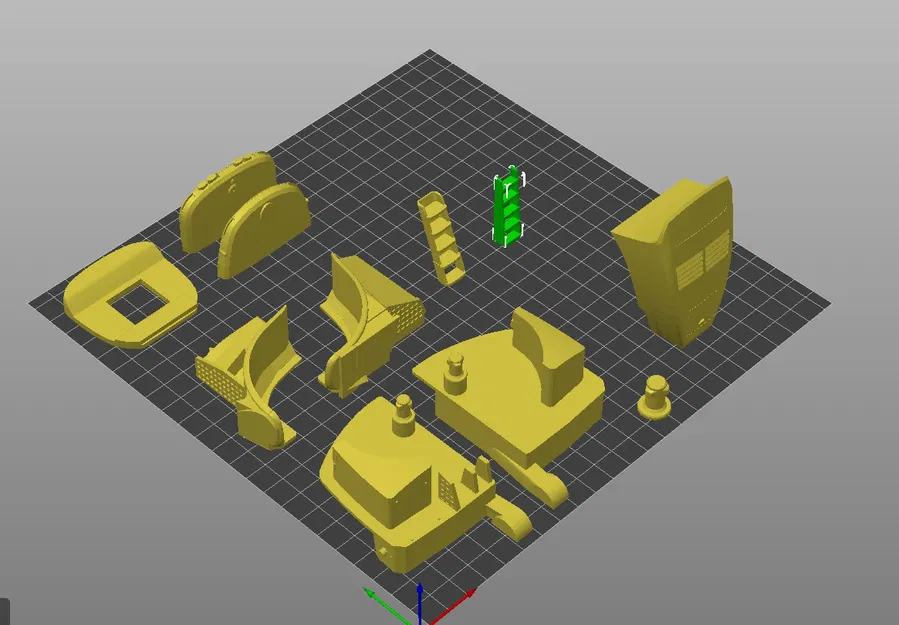Select the green highlighted ladder model
The image size is (899, 625).
click(507, 206)
